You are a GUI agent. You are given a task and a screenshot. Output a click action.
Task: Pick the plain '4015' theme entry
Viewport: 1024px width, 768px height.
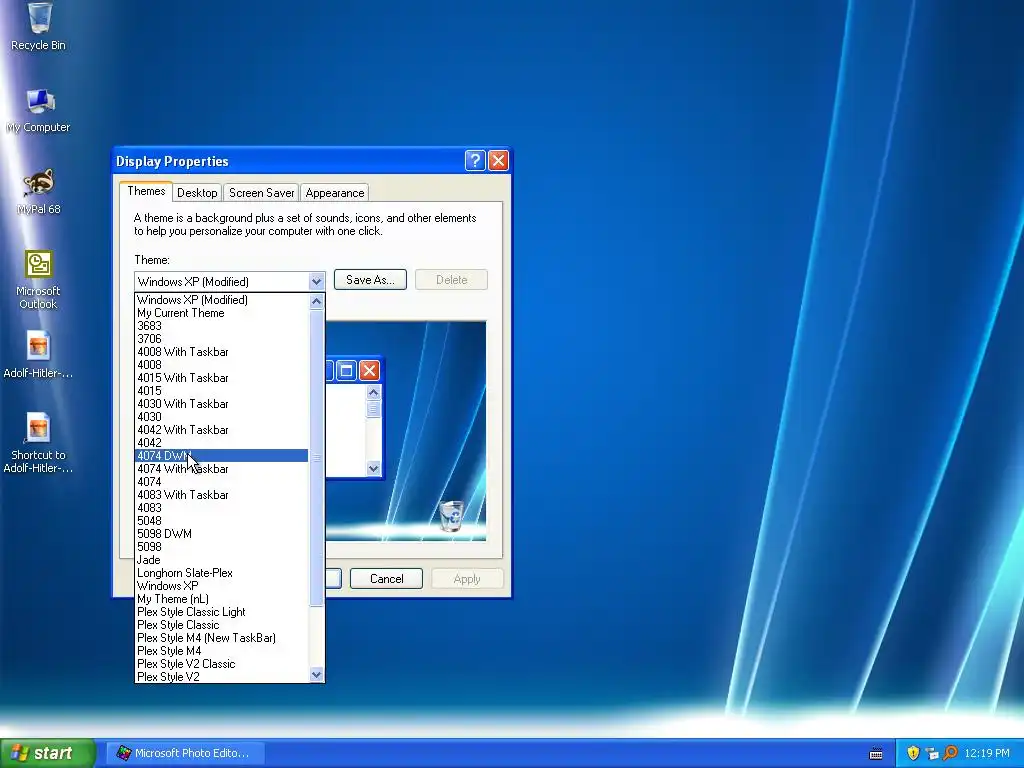(x=221, y=391)
